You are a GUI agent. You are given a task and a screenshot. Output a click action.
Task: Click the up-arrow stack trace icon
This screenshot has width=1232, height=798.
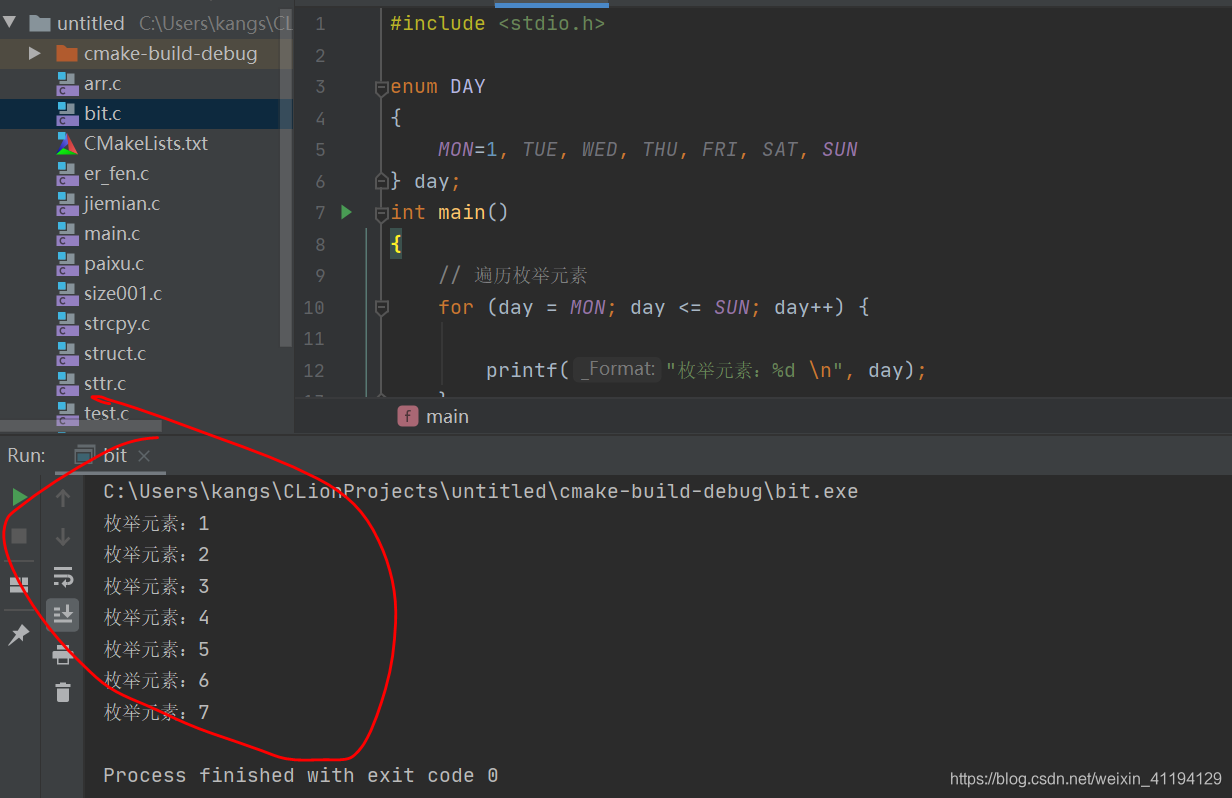pos(63,497)
